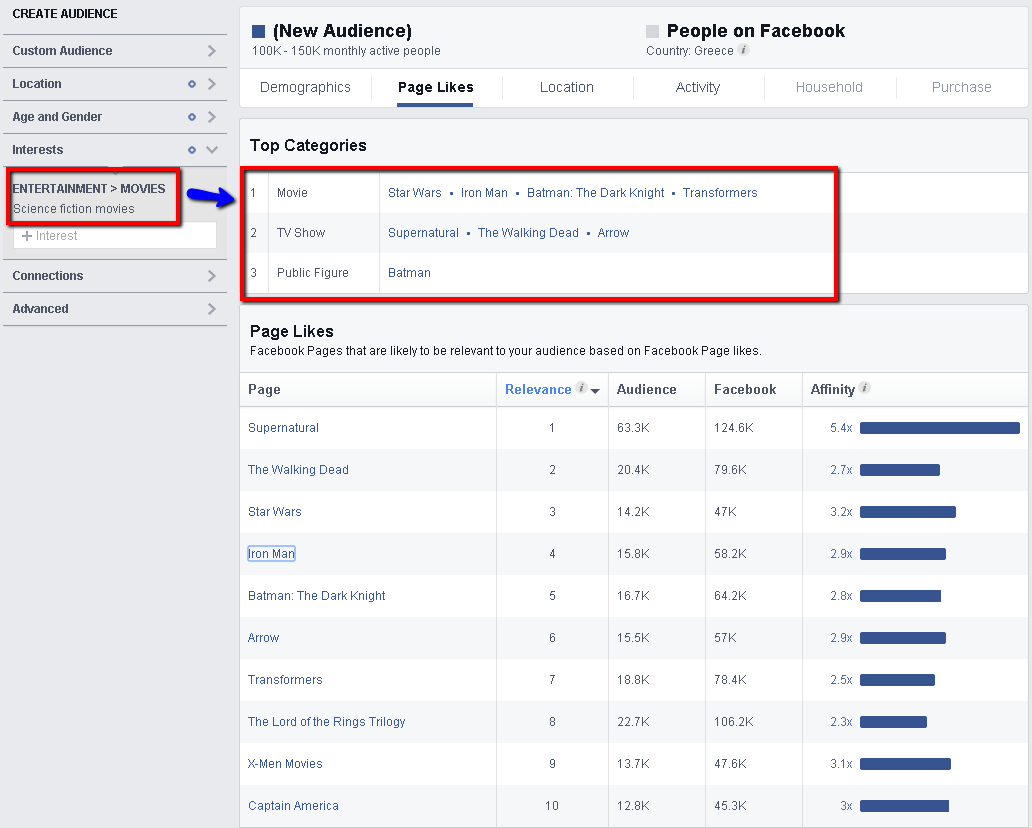
Task: Open the Purchase tab
Action: click(962, 87)
